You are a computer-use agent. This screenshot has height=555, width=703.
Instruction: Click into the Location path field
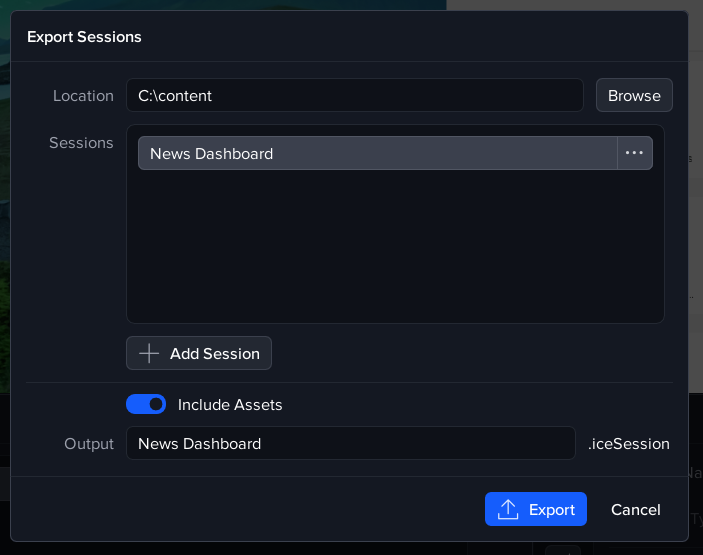pos(354,96)
